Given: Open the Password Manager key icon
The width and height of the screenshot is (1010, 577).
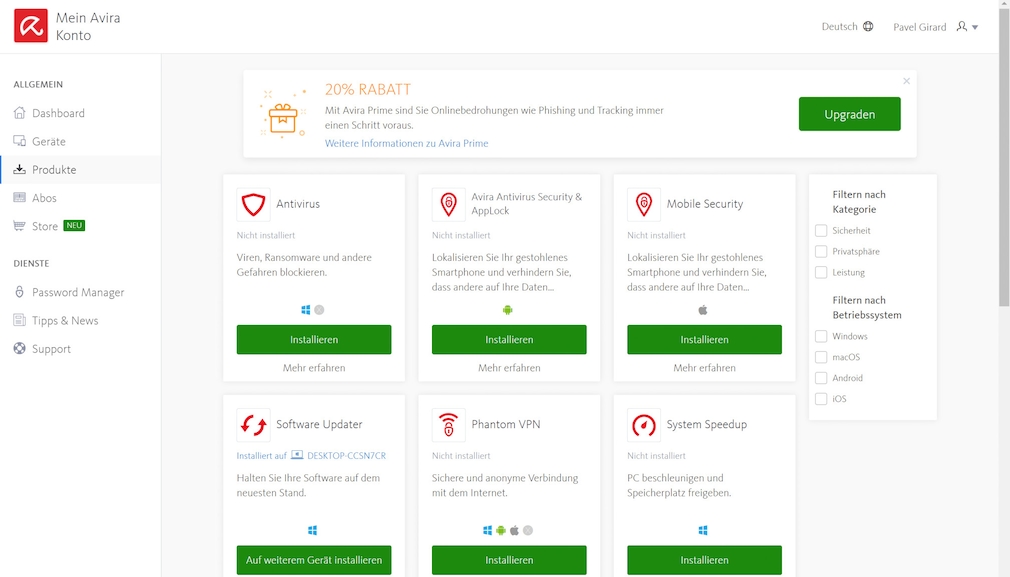Looking at the screenshot, I should (22, 291).
